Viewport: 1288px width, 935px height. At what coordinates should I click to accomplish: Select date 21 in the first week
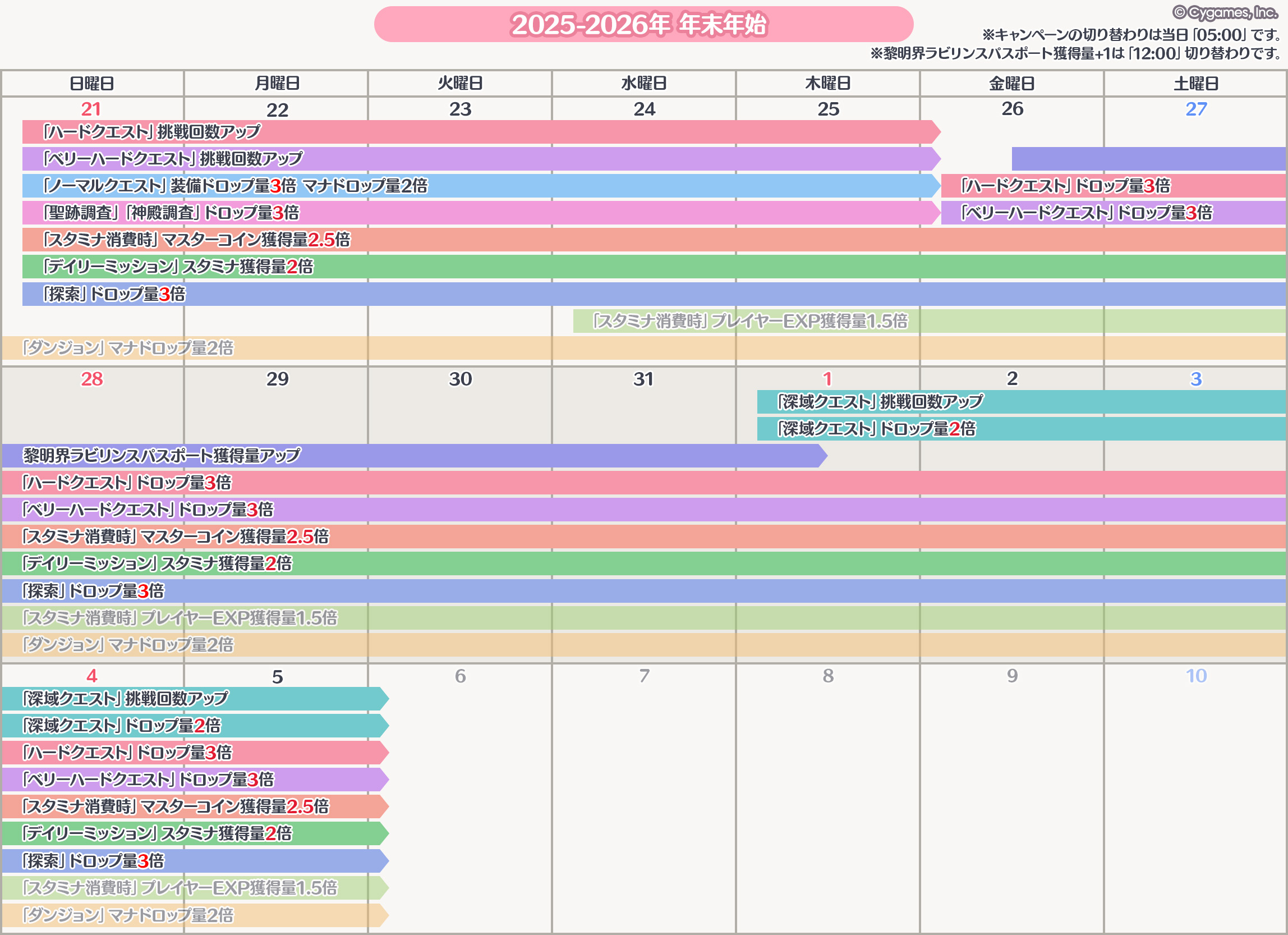[91, 108]
